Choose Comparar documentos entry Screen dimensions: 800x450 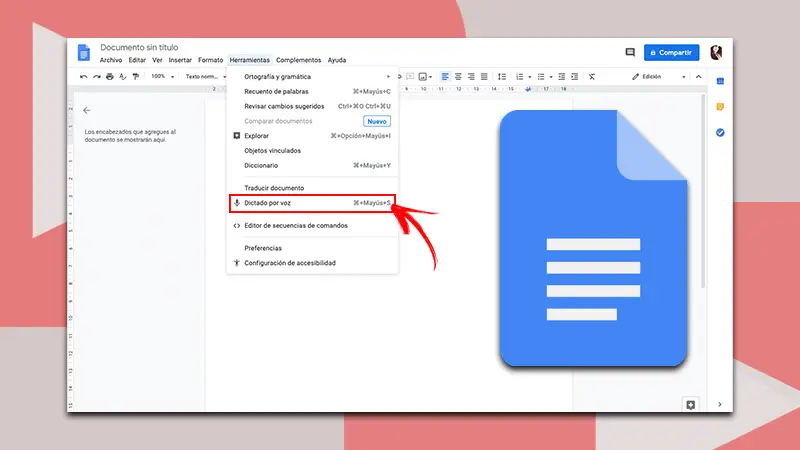pyautogui.click(x=312, y=121)
